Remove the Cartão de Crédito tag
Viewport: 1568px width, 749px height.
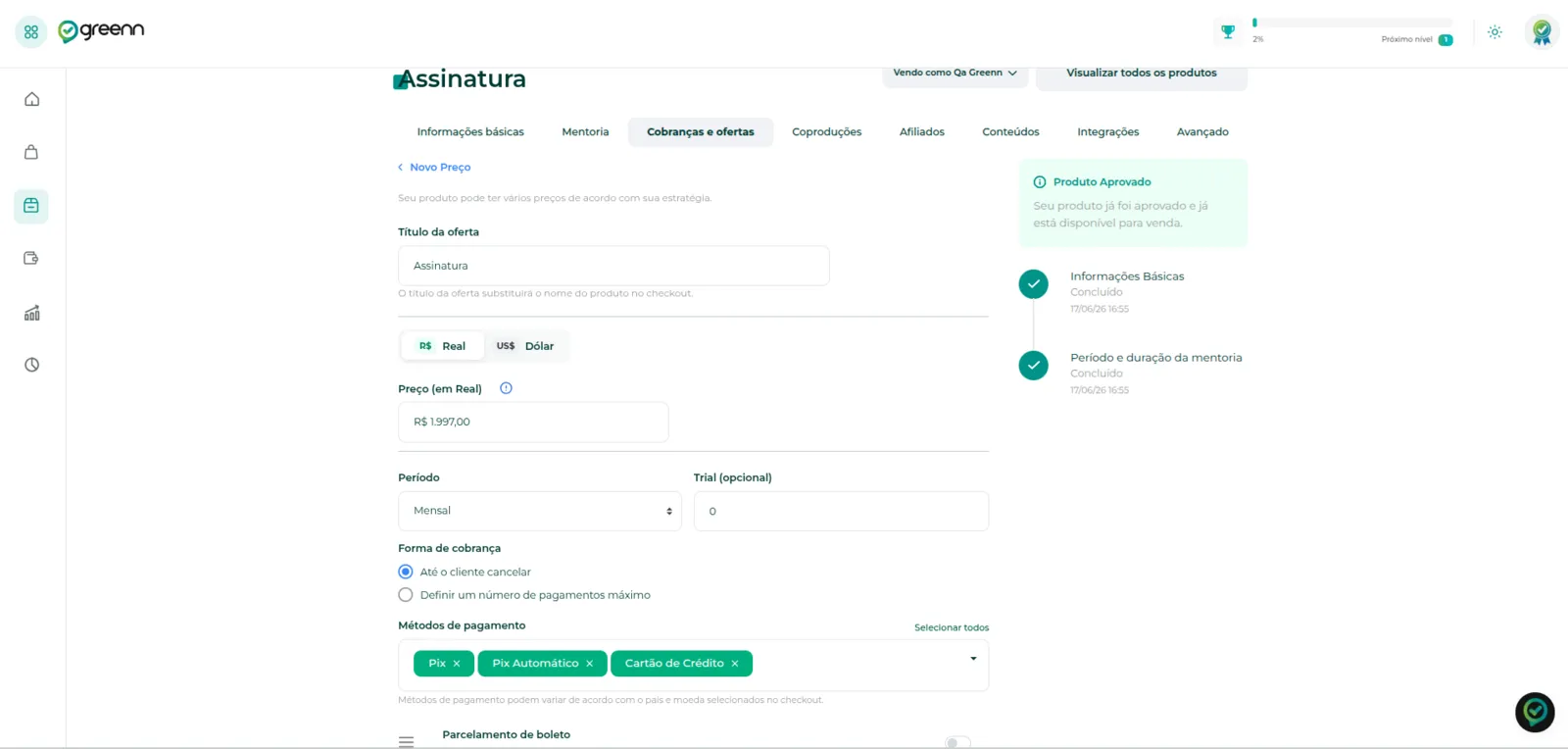coord(735,664)
